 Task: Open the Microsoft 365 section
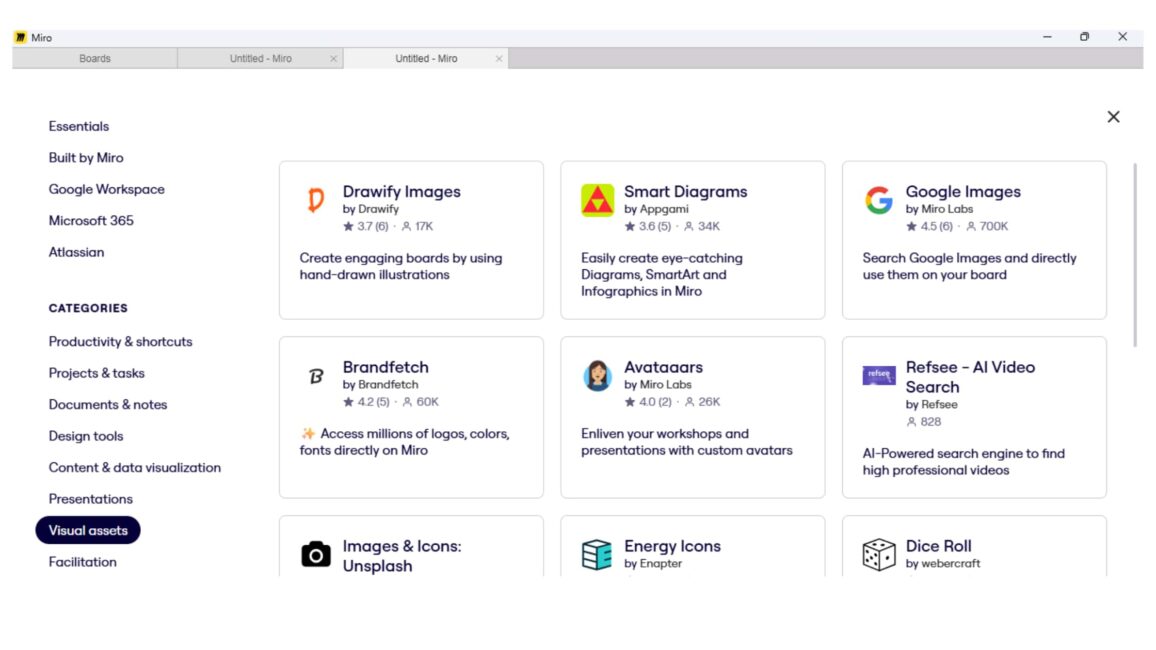91,221
